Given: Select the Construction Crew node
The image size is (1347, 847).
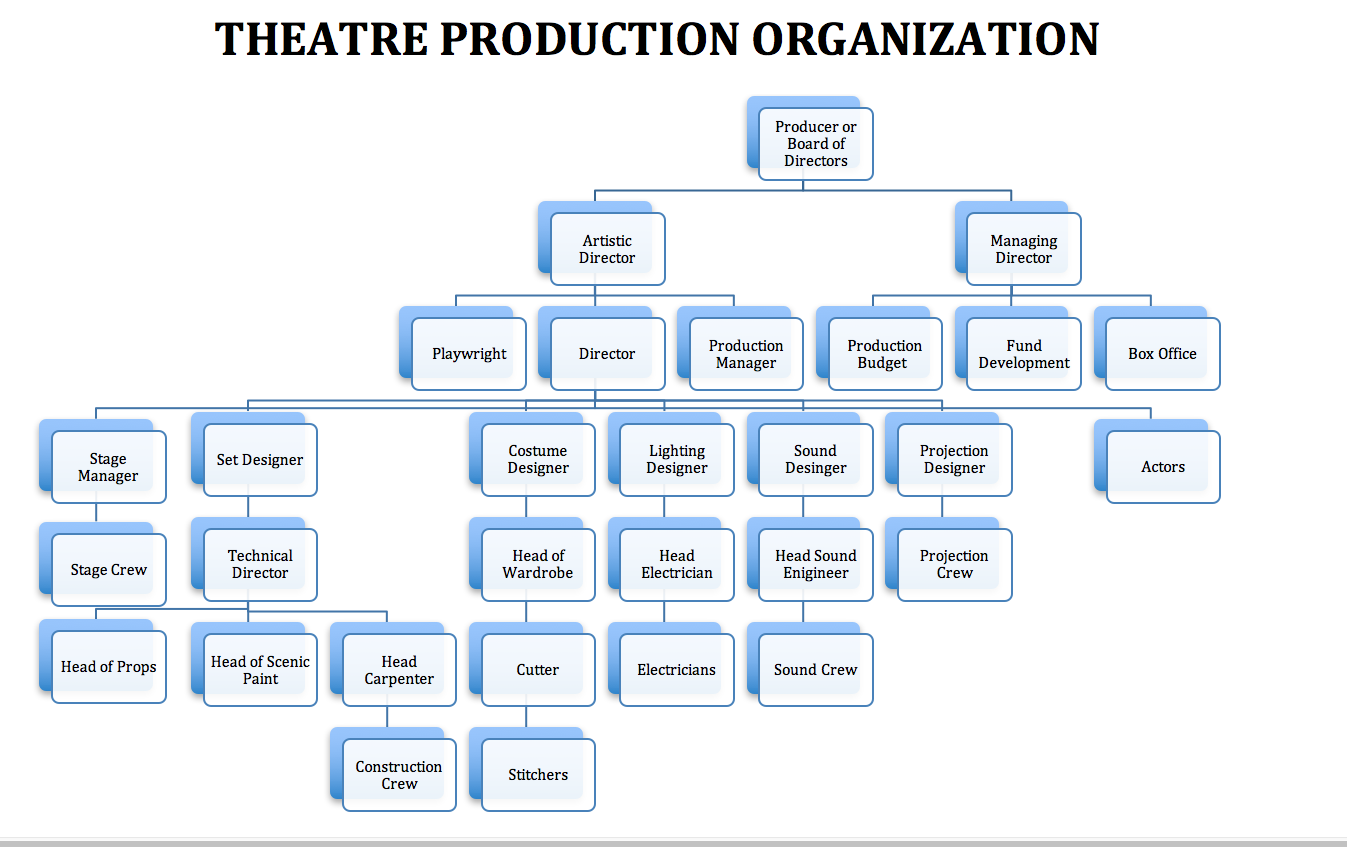Looking at the screenshot, I should pyautogui.click(x=399, y=775).
